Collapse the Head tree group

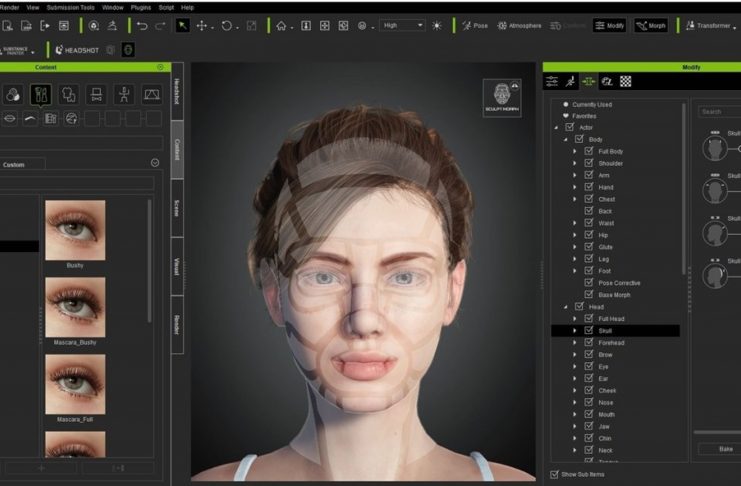(565, 307)
